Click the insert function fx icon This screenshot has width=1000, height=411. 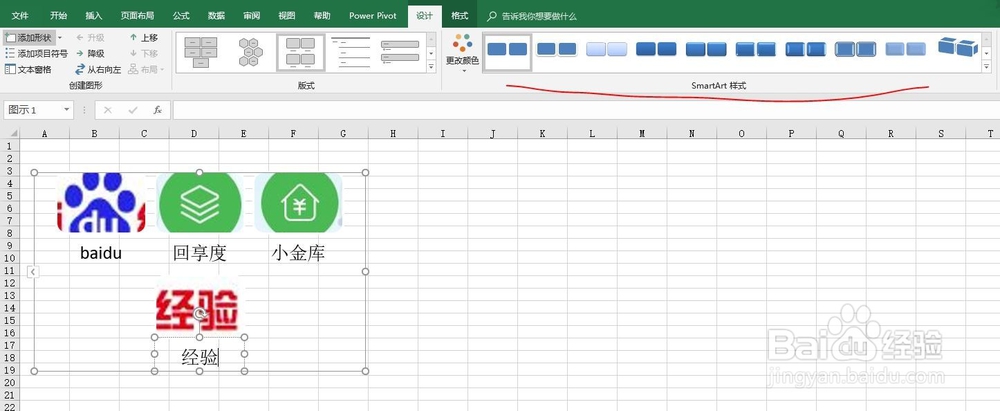click(x=157, y=110)
